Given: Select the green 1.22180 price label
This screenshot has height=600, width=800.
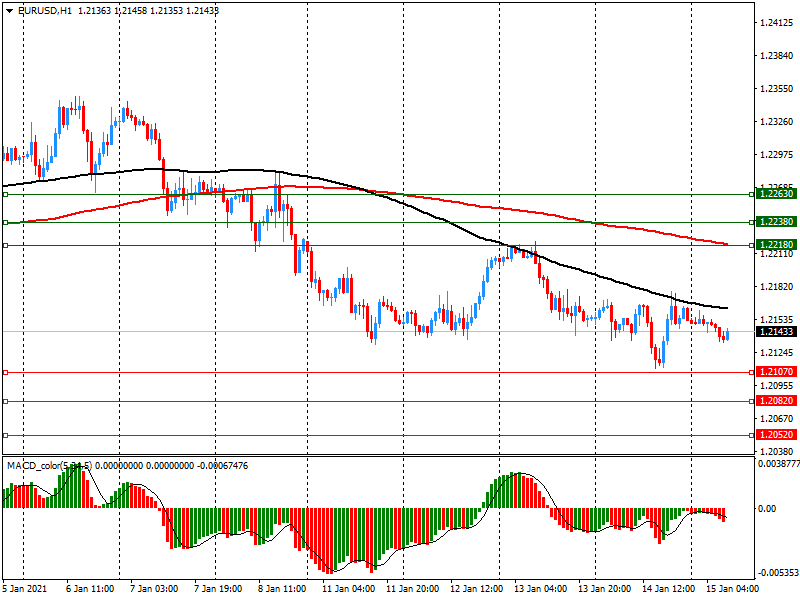Looking at the screenshot, I should [x=776, y=245].
